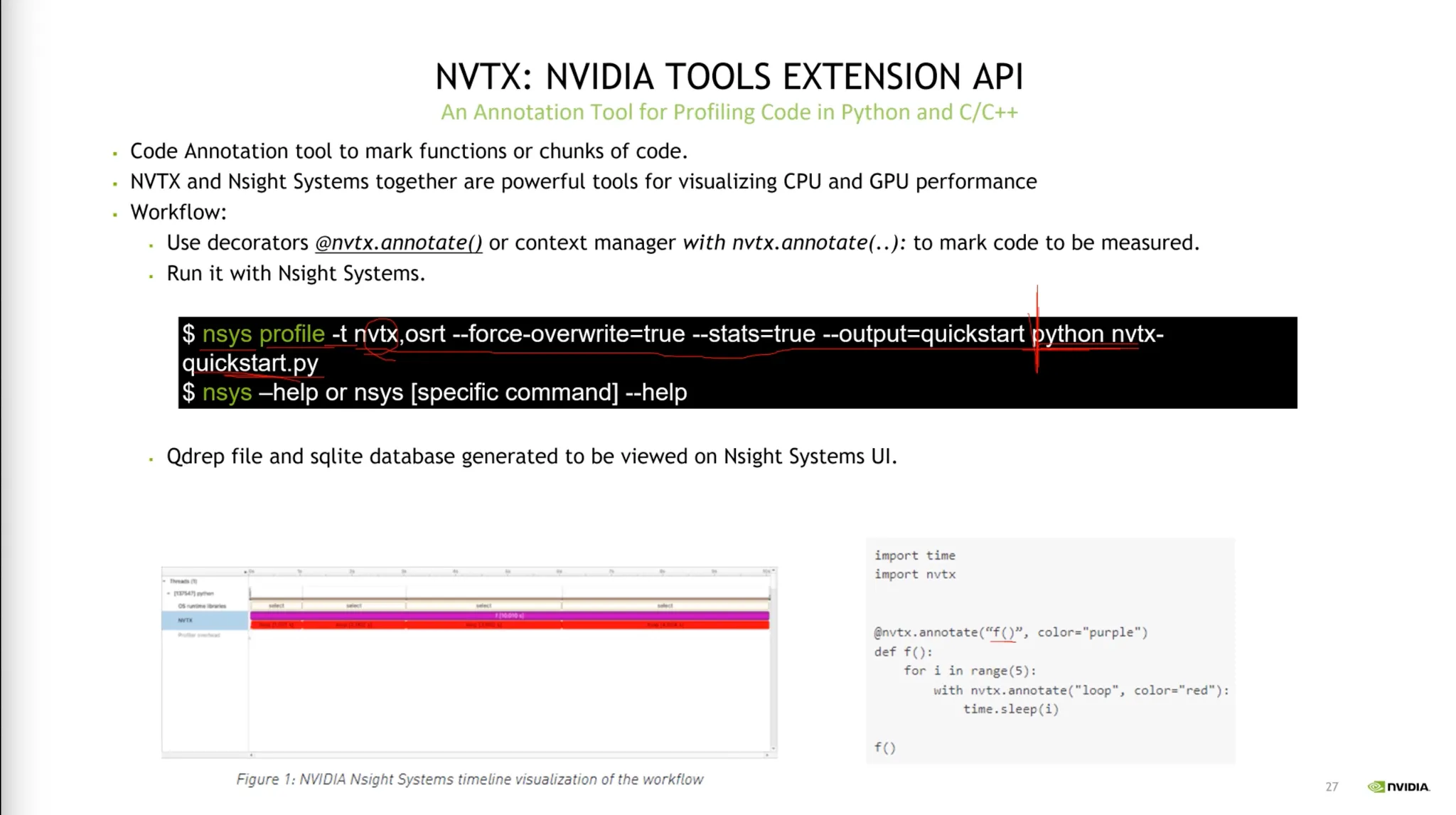Click the first red loop range segment

click(277, 625)
